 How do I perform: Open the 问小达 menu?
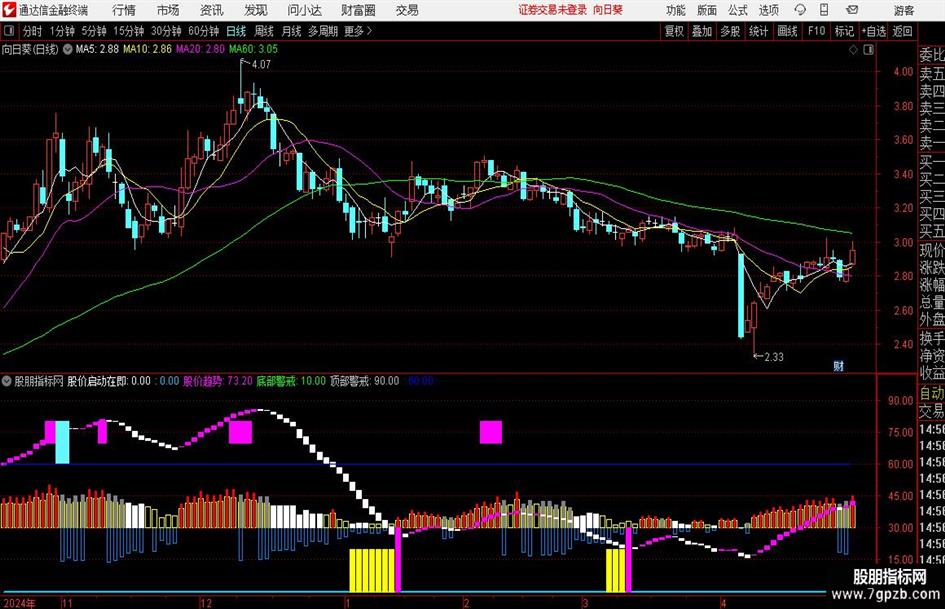coord(304,10)
